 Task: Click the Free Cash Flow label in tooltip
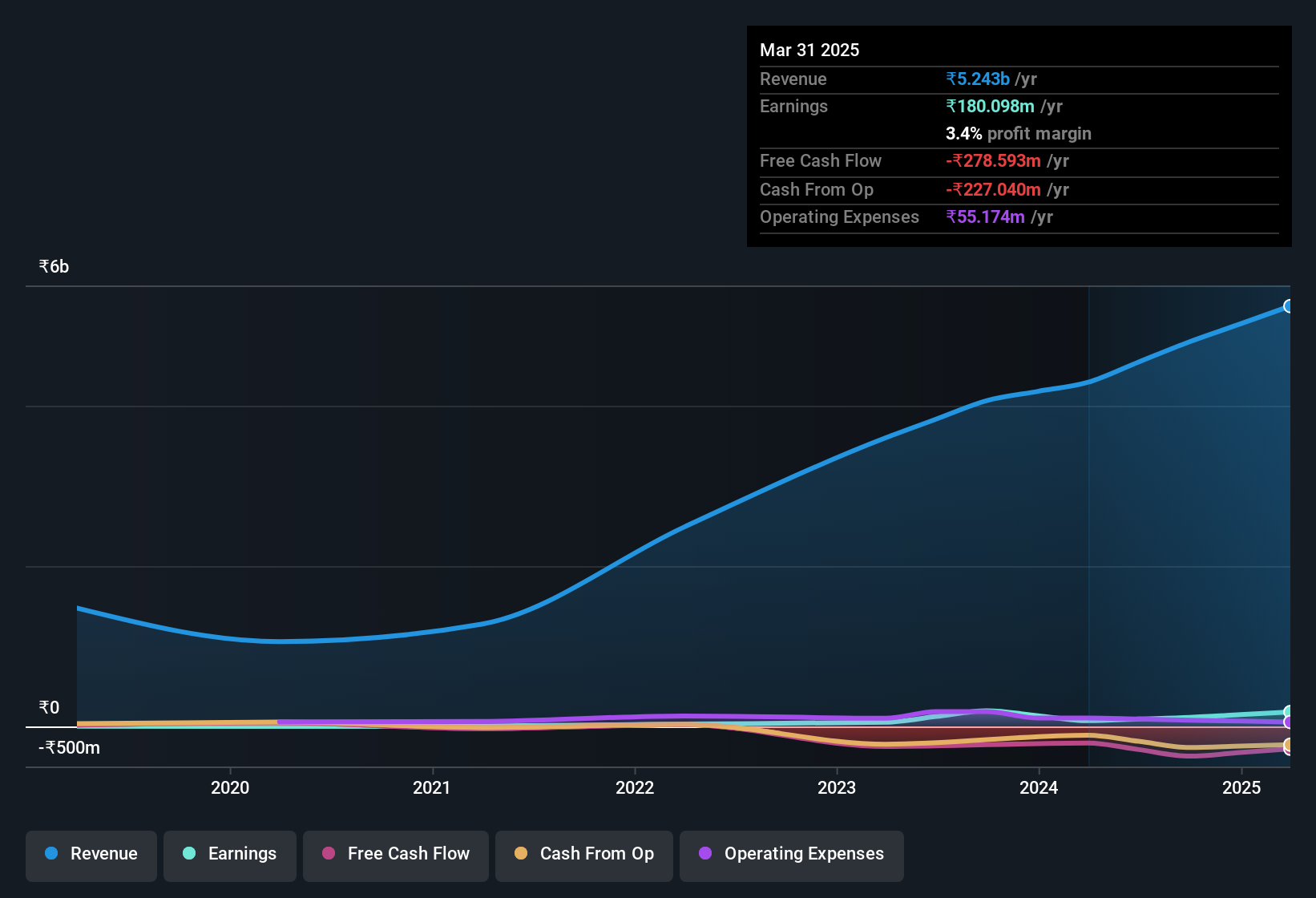821,161
